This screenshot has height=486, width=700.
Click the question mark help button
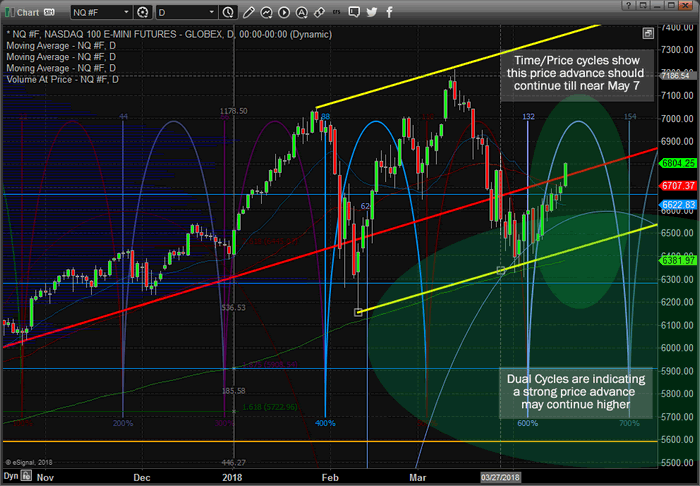[x=628, y=5]
